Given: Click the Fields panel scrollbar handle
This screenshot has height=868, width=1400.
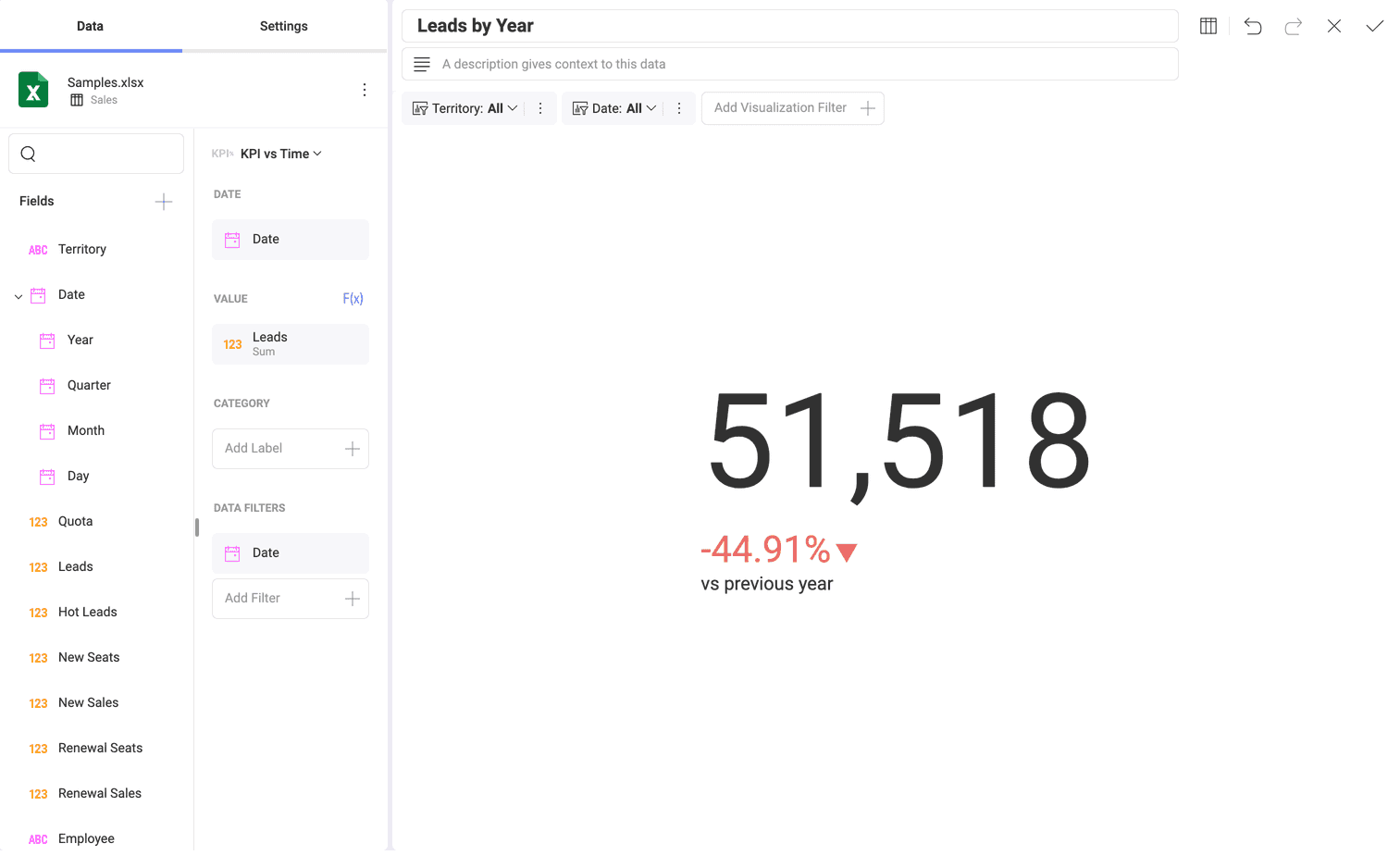Looking at the screenshot, I should point(197,527).
